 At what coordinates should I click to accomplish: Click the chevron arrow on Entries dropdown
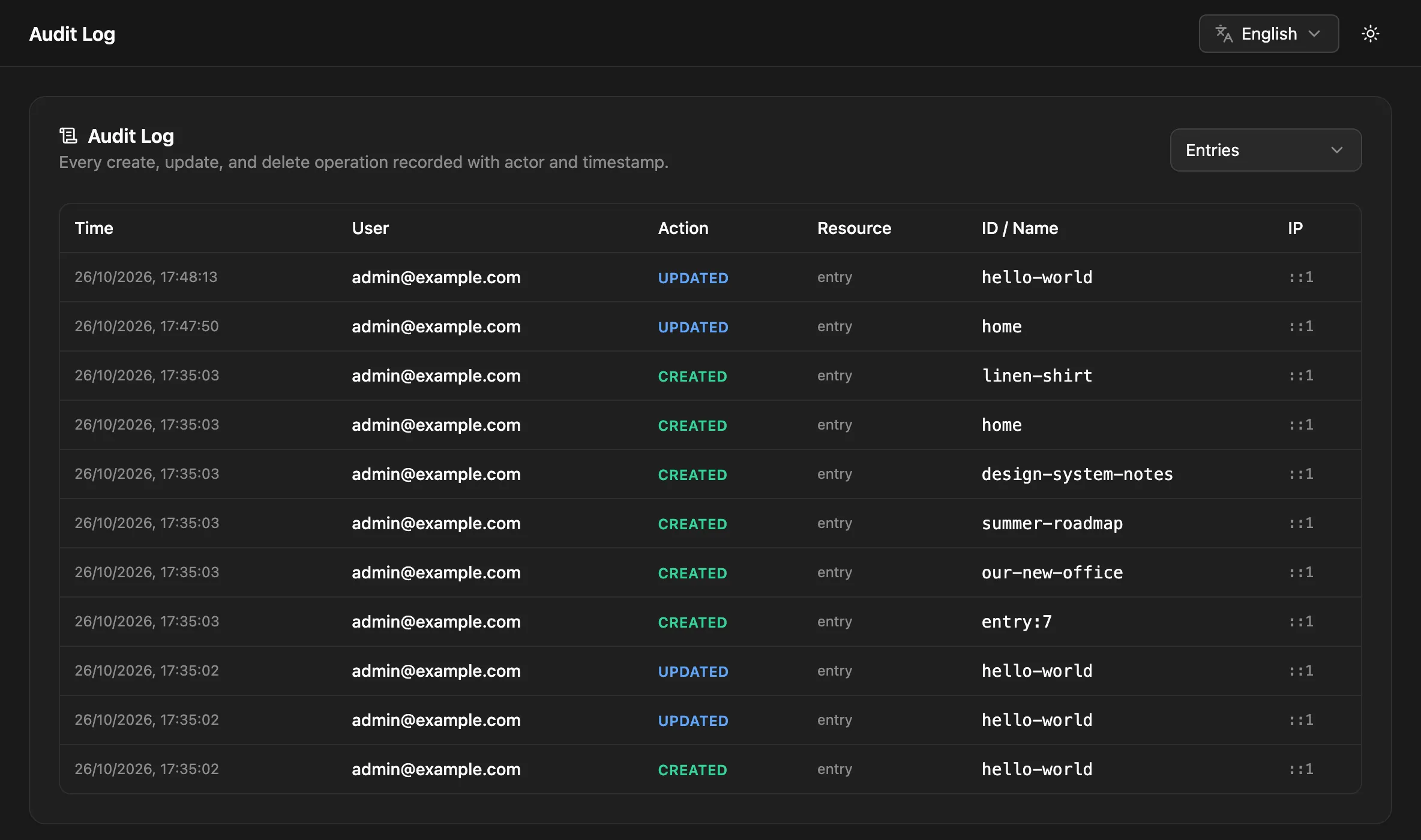pos(1336,150)
